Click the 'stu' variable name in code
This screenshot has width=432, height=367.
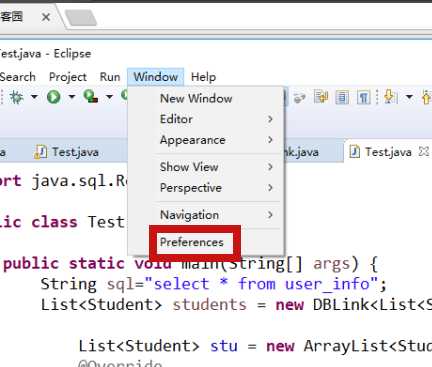224,346
